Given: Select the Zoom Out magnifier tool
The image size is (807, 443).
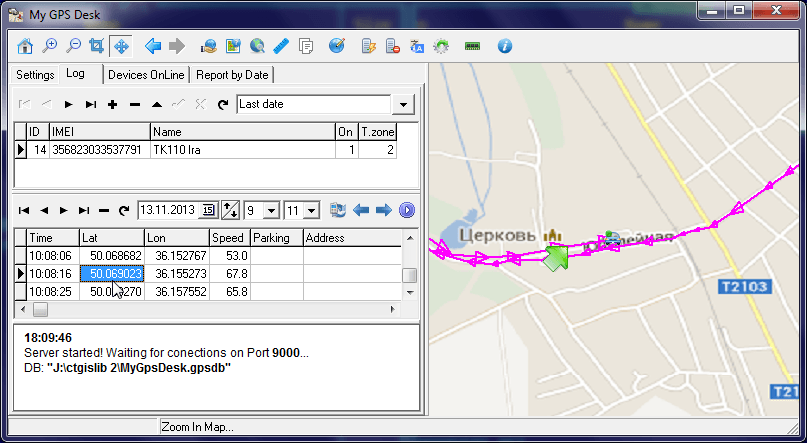Looking at the screenshot, I should click(x=73, y=46).
